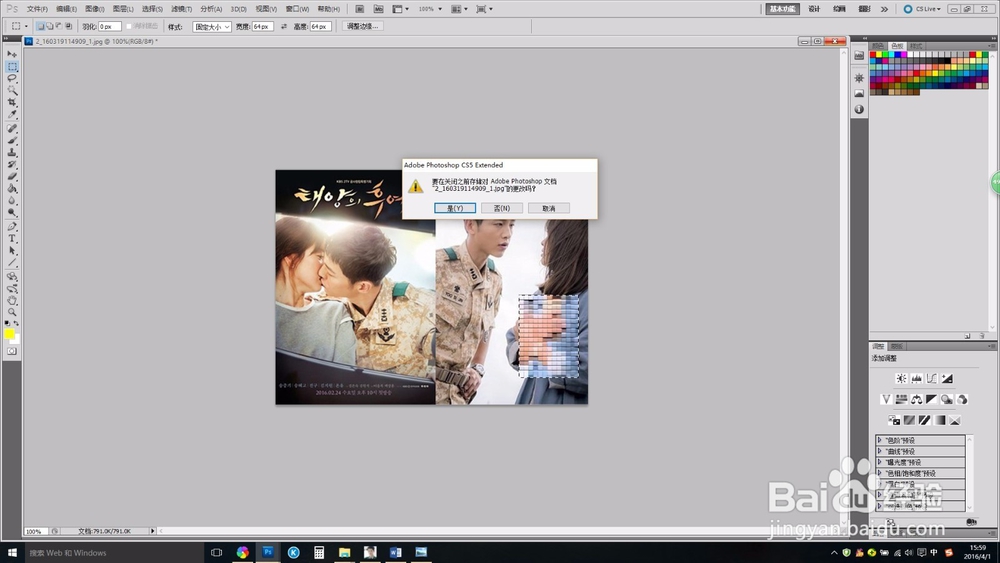
Task: Select the Eraser tool
Action: pyautogui.click(x=12, y=177)
